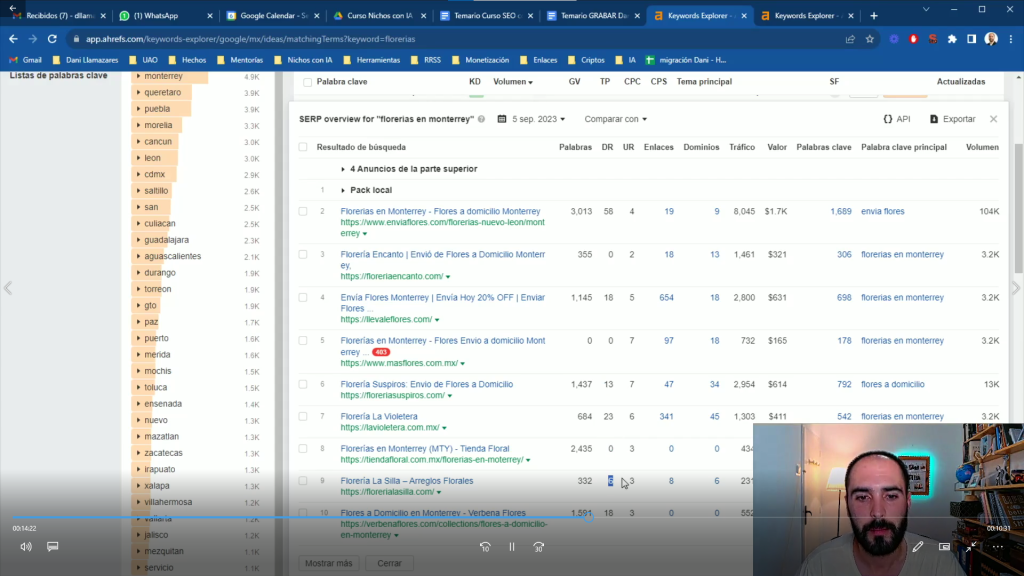Screen dimensions: 1024x576
Task: Select checkbox for Florería Encanto result
Action: coord(303,255)
